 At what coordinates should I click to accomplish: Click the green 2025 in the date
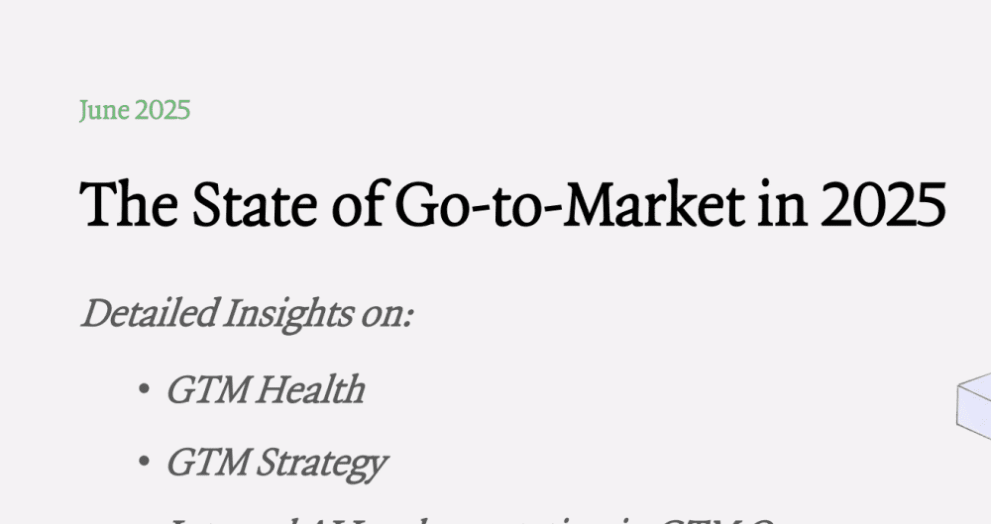pos(162,111)
